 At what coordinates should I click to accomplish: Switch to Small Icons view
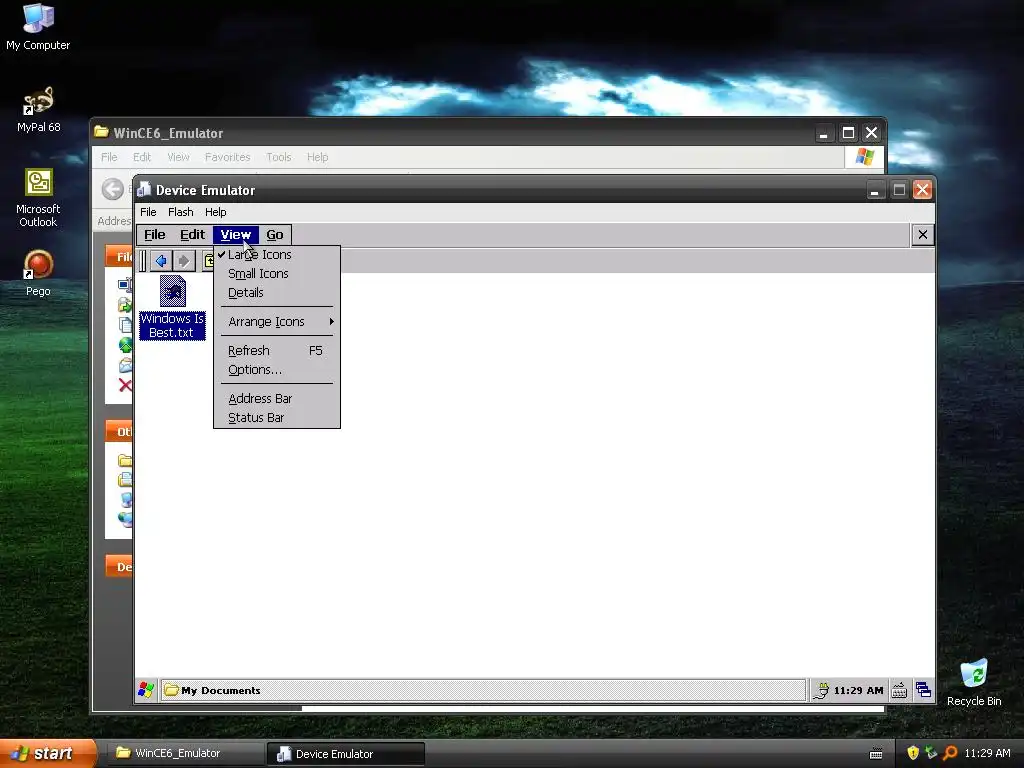[x=277, y=274]
